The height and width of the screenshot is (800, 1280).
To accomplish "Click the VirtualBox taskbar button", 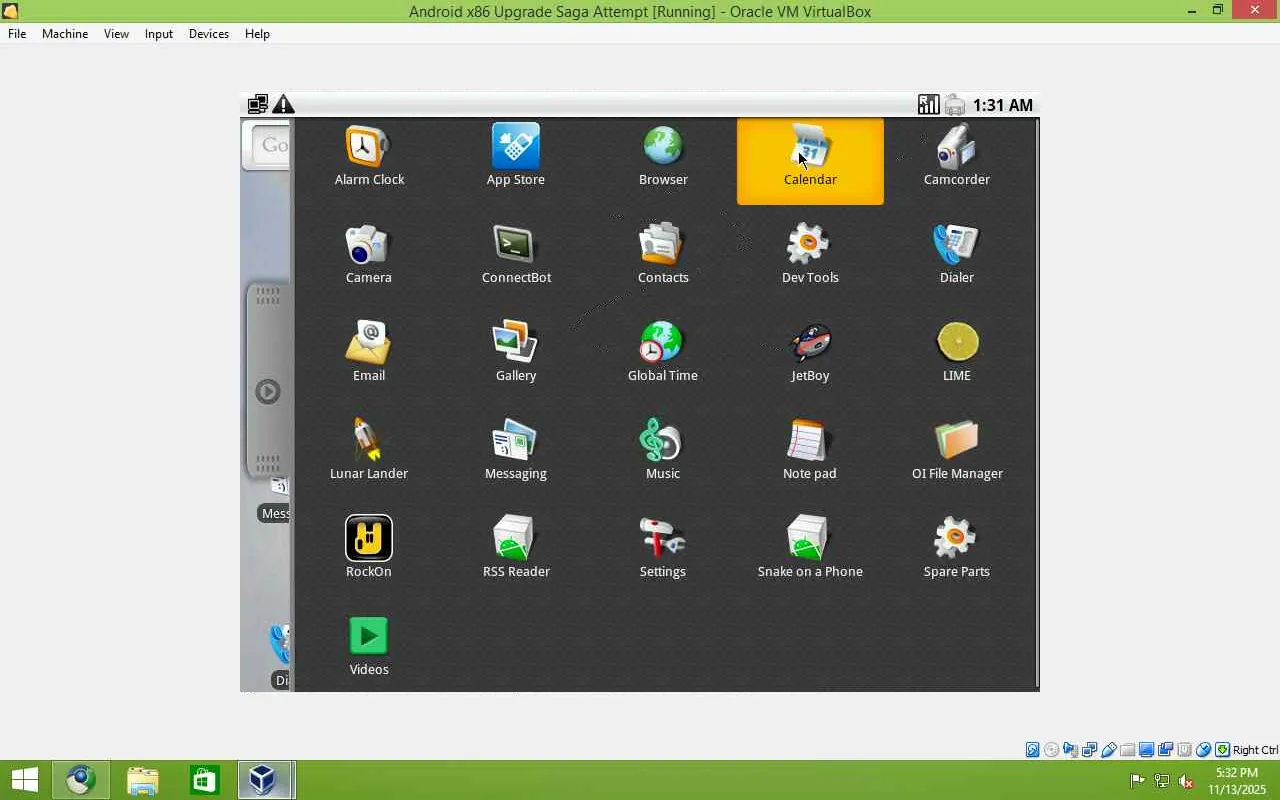I will point(264,780).
